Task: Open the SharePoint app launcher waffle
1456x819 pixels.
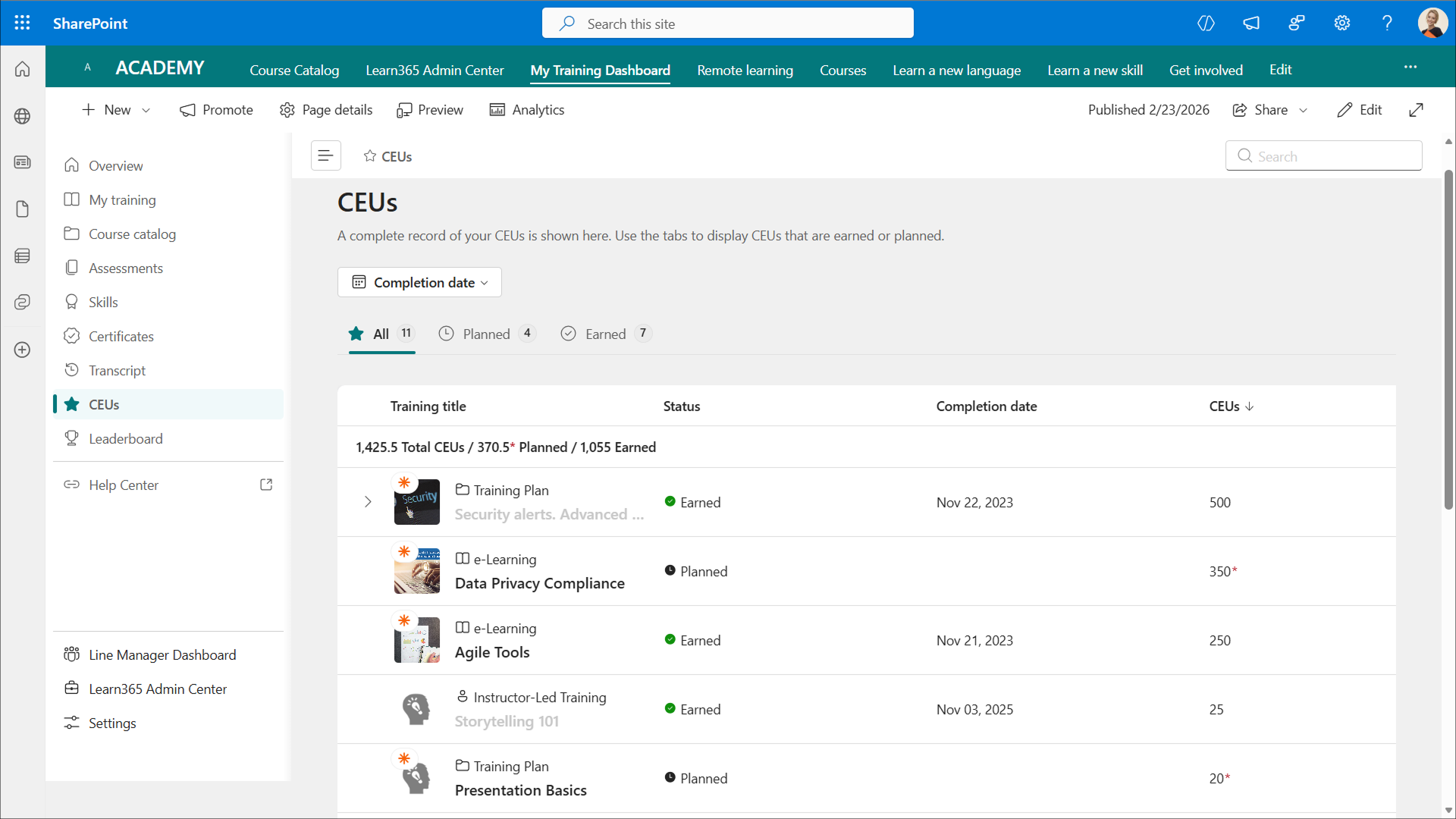Action: [x=22, y=23]
